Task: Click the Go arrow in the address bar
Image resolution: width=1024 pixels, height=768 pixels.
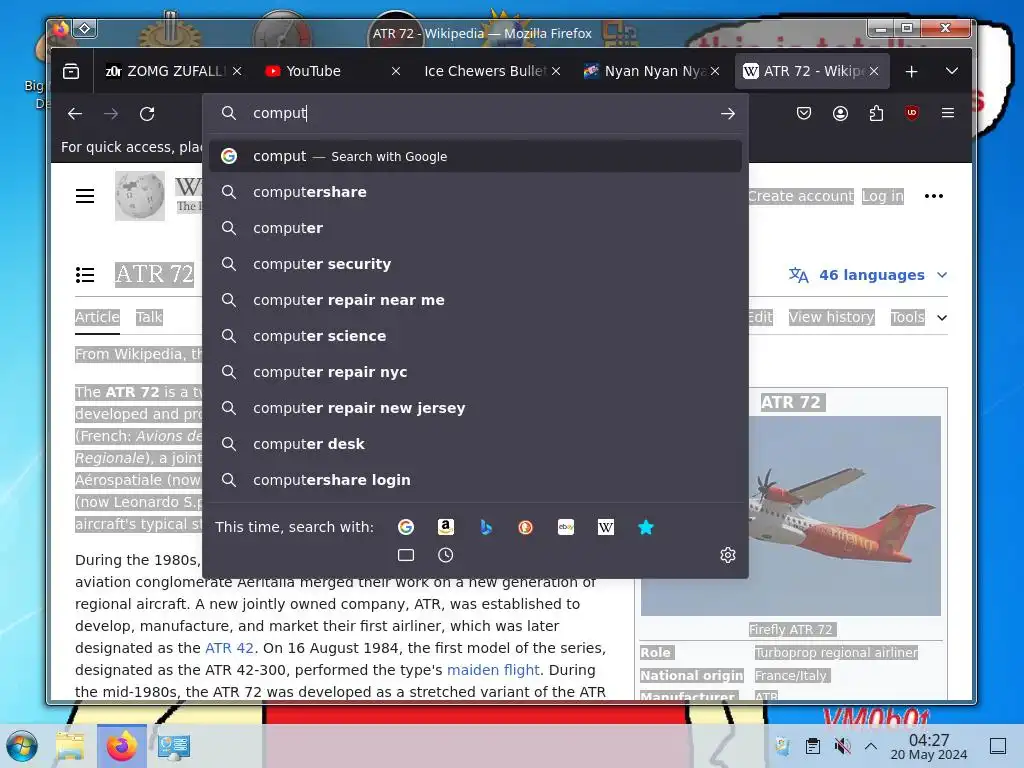Action: pyautogui.click(x=728, y=114)
